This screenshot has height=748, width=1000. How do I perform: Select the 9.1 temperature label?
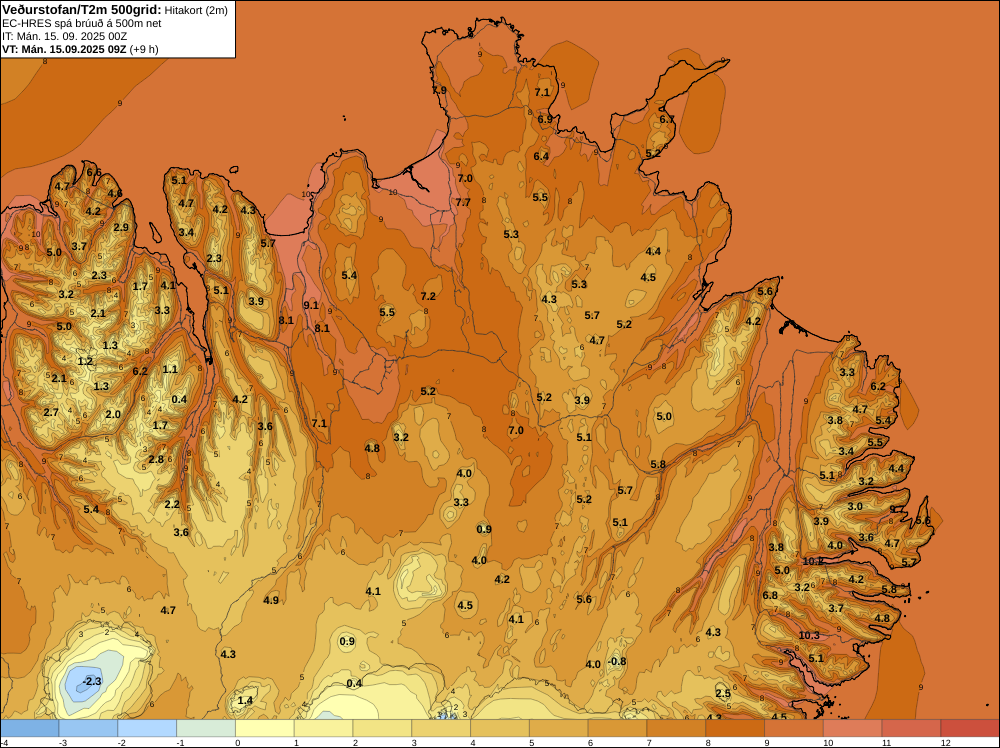pos(311,305)
